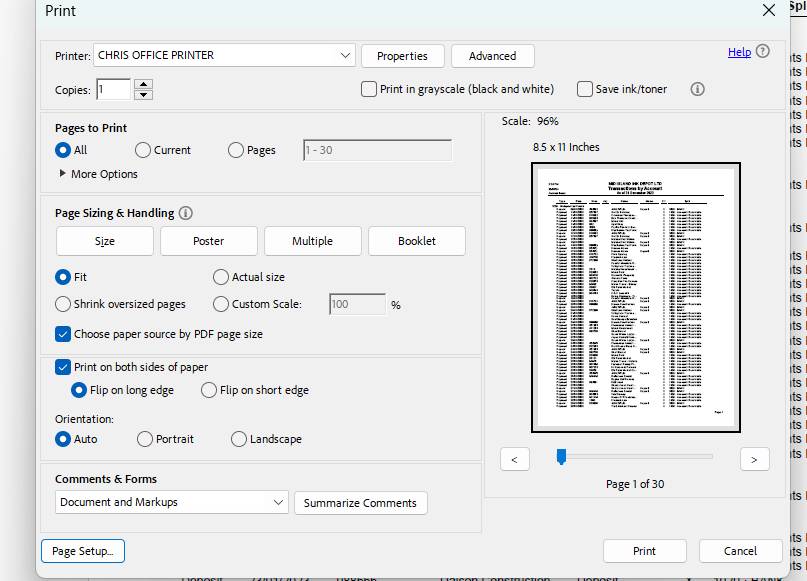Open printer Properties

click(x=402, y=56)
